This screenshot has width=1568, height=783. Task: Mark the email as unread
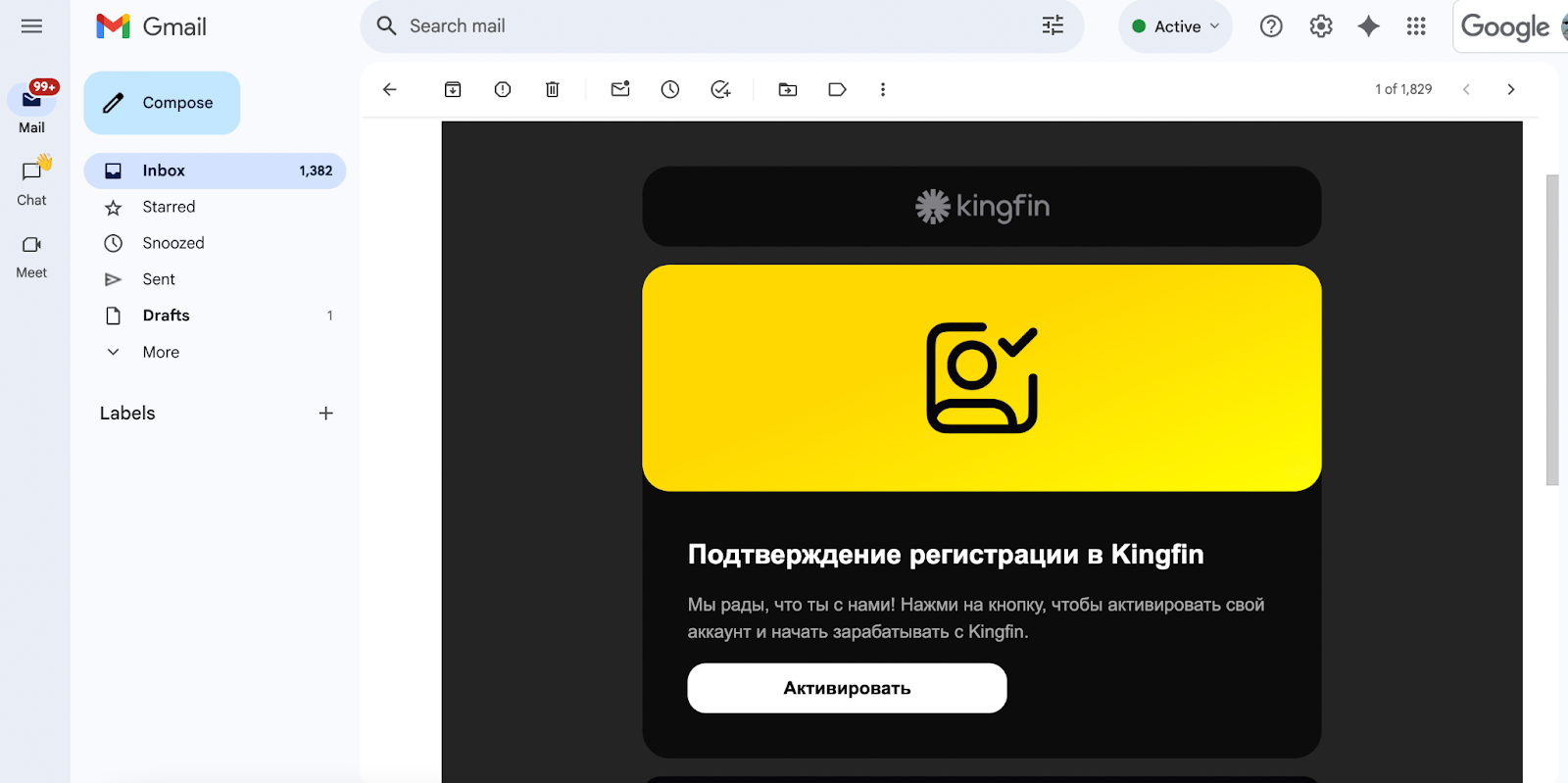620,89
